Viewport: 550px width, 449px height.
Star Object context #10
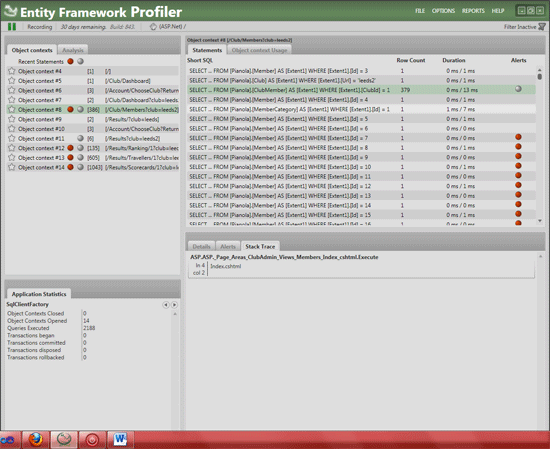(12, 129)
